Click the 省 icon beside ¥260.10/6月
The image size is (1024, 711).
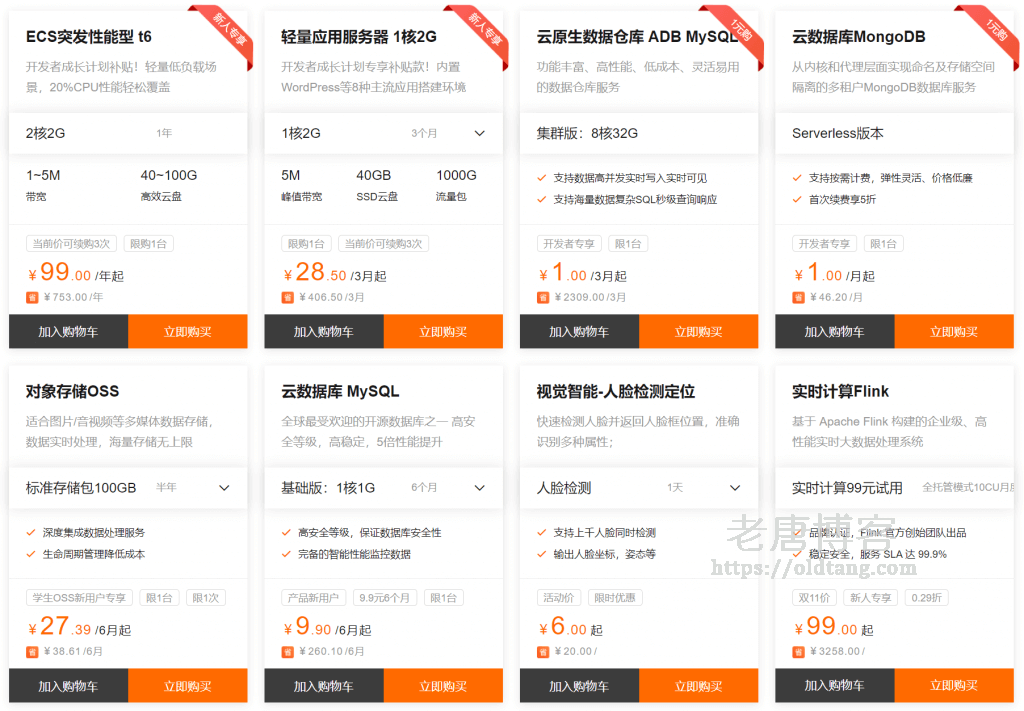click(x=287, y=651)
